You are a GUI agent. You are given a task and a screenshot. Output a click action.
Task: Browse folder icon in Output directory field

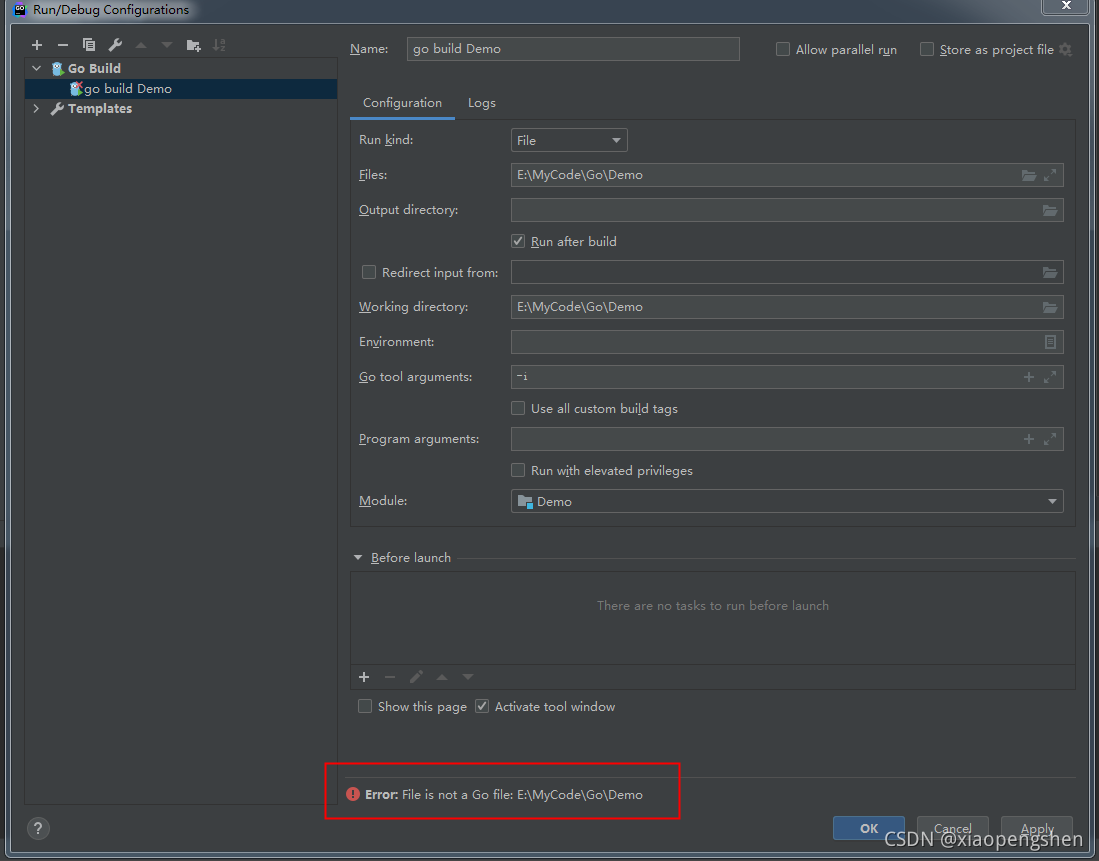click(x=1050, y=210)
